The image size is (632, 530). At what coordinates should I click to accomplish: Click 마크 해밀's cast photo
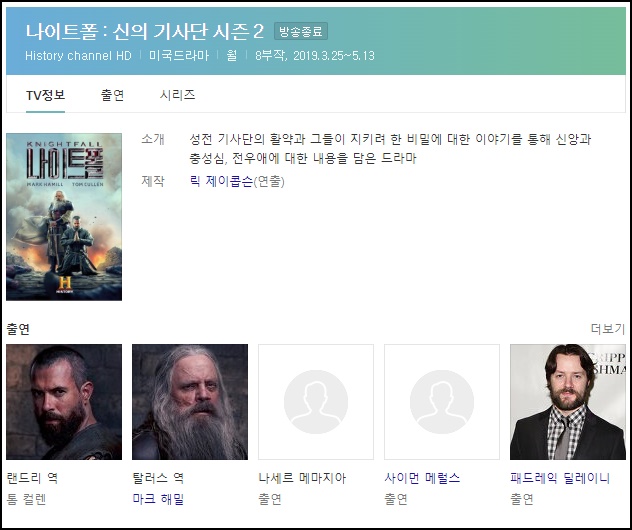click(x=190, y=402)
